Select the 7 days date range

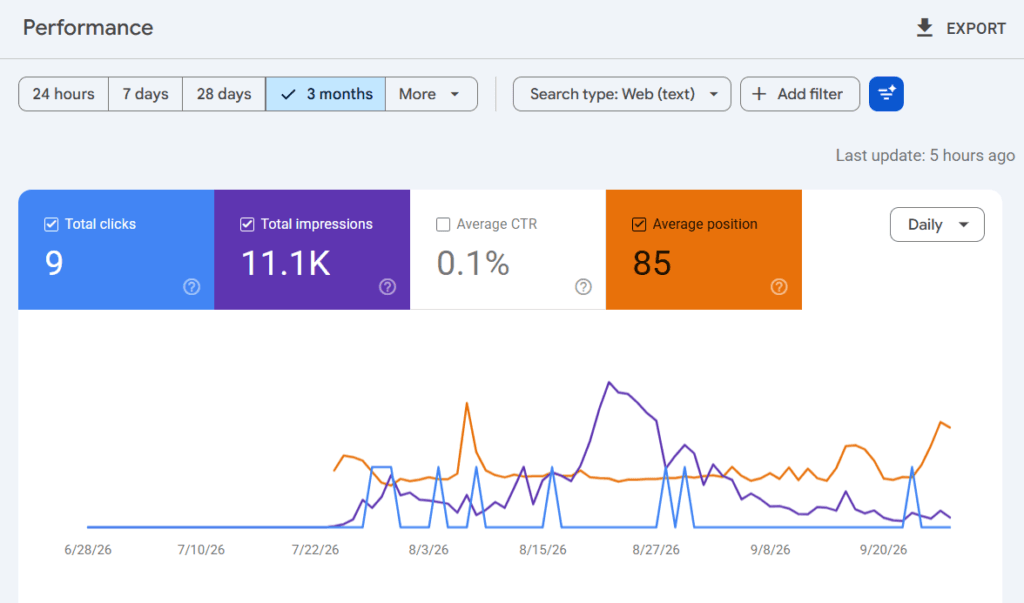pos(146,94)
